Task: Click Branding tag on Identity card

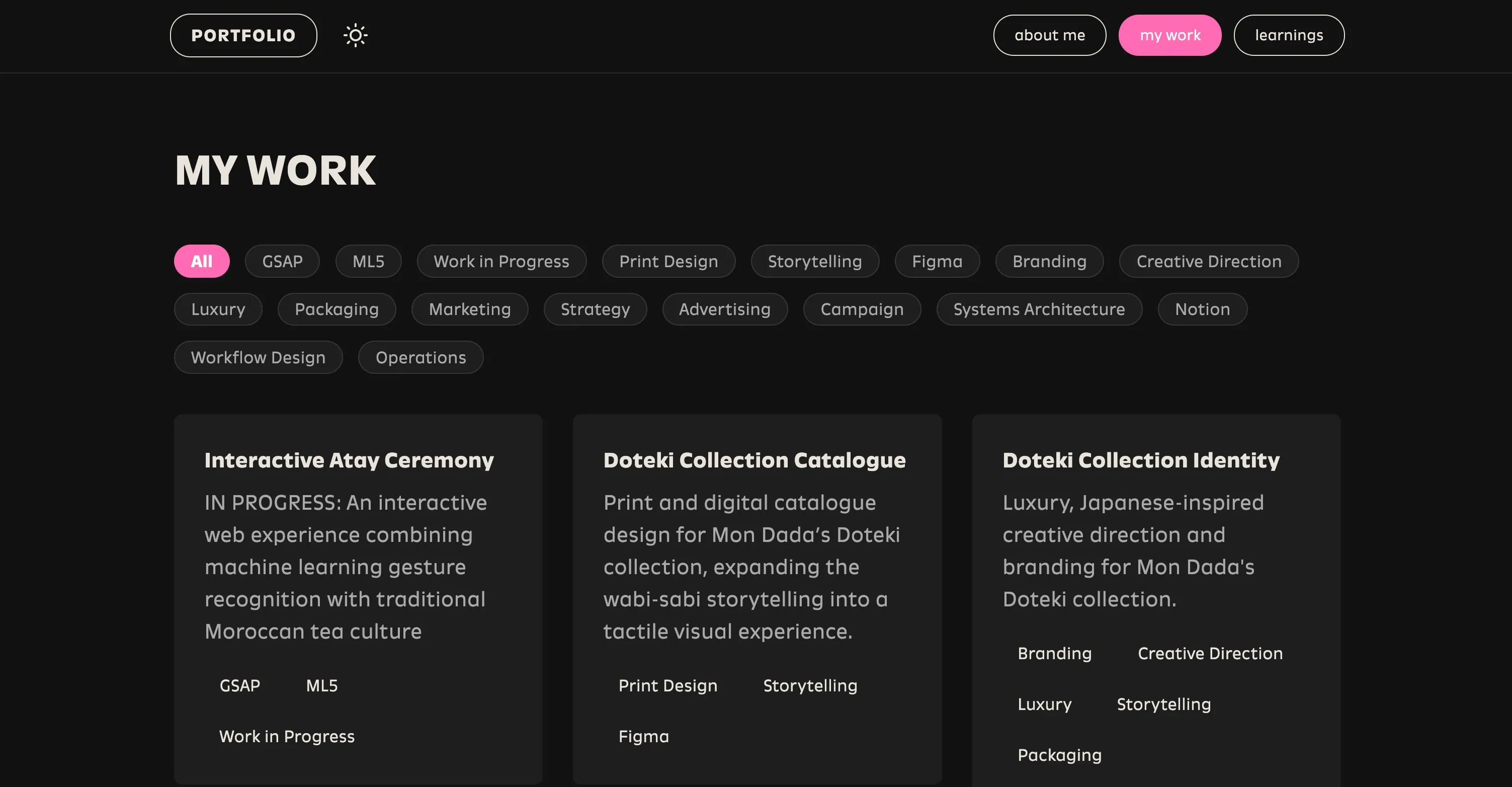Action: (1055, 654)
